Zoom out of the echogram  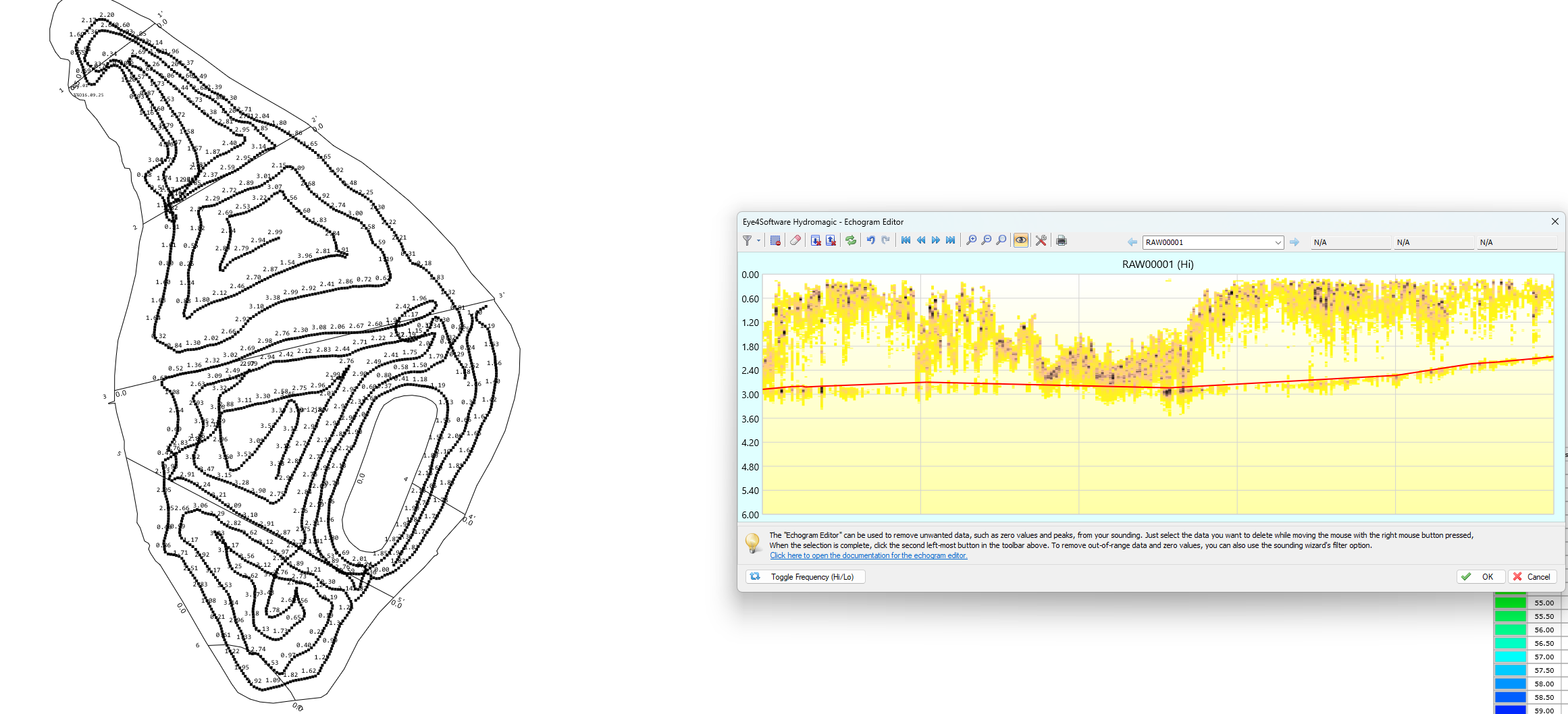986,241
